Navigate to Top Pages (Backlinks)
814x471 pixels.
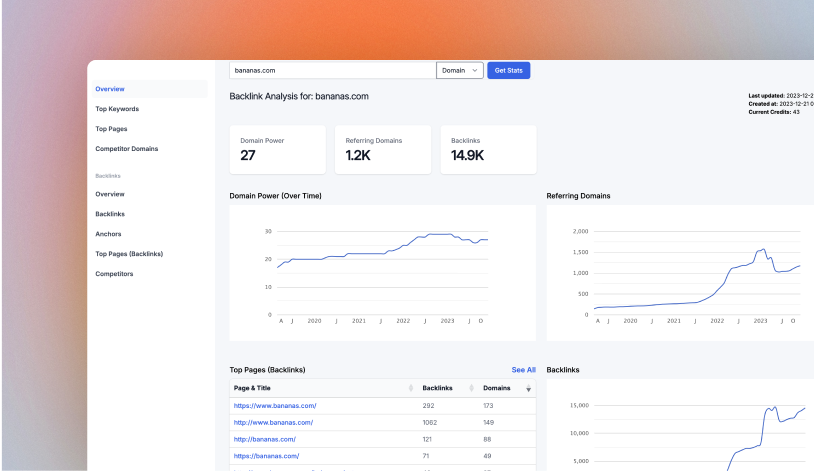click(x=129, y=254)
